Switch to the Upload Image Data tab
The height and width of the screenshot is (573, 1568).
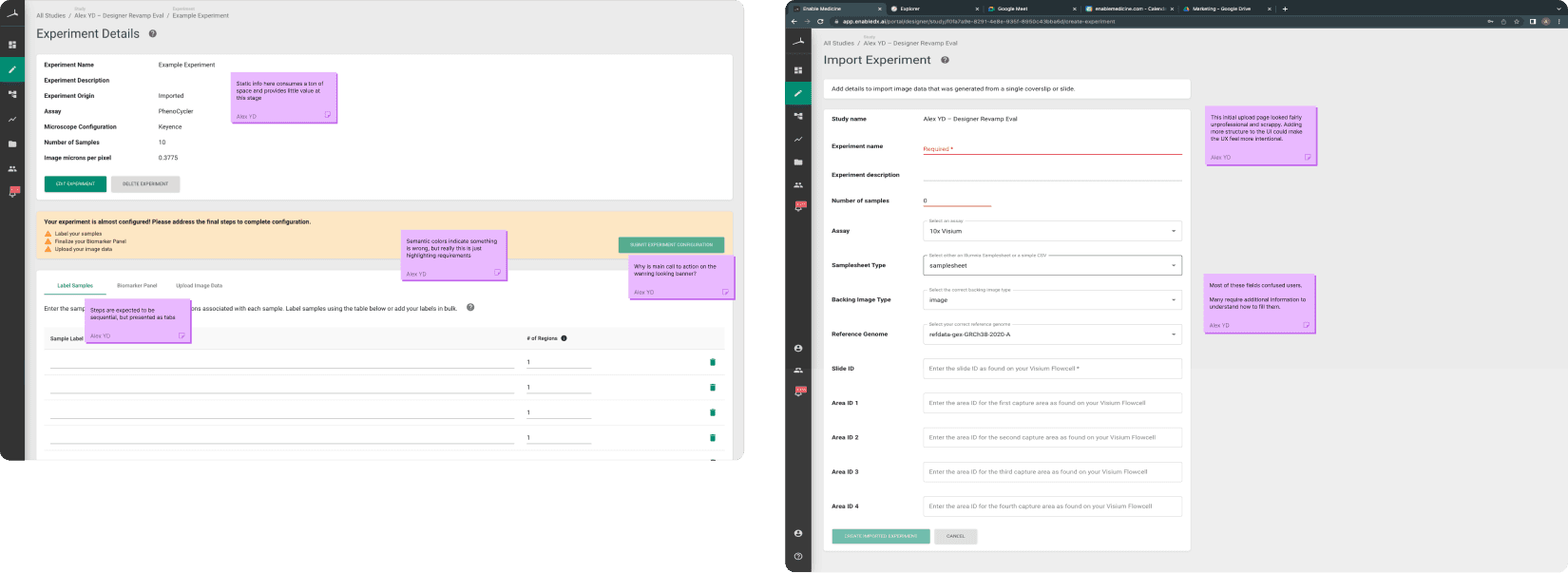click(x=199, y=285)
